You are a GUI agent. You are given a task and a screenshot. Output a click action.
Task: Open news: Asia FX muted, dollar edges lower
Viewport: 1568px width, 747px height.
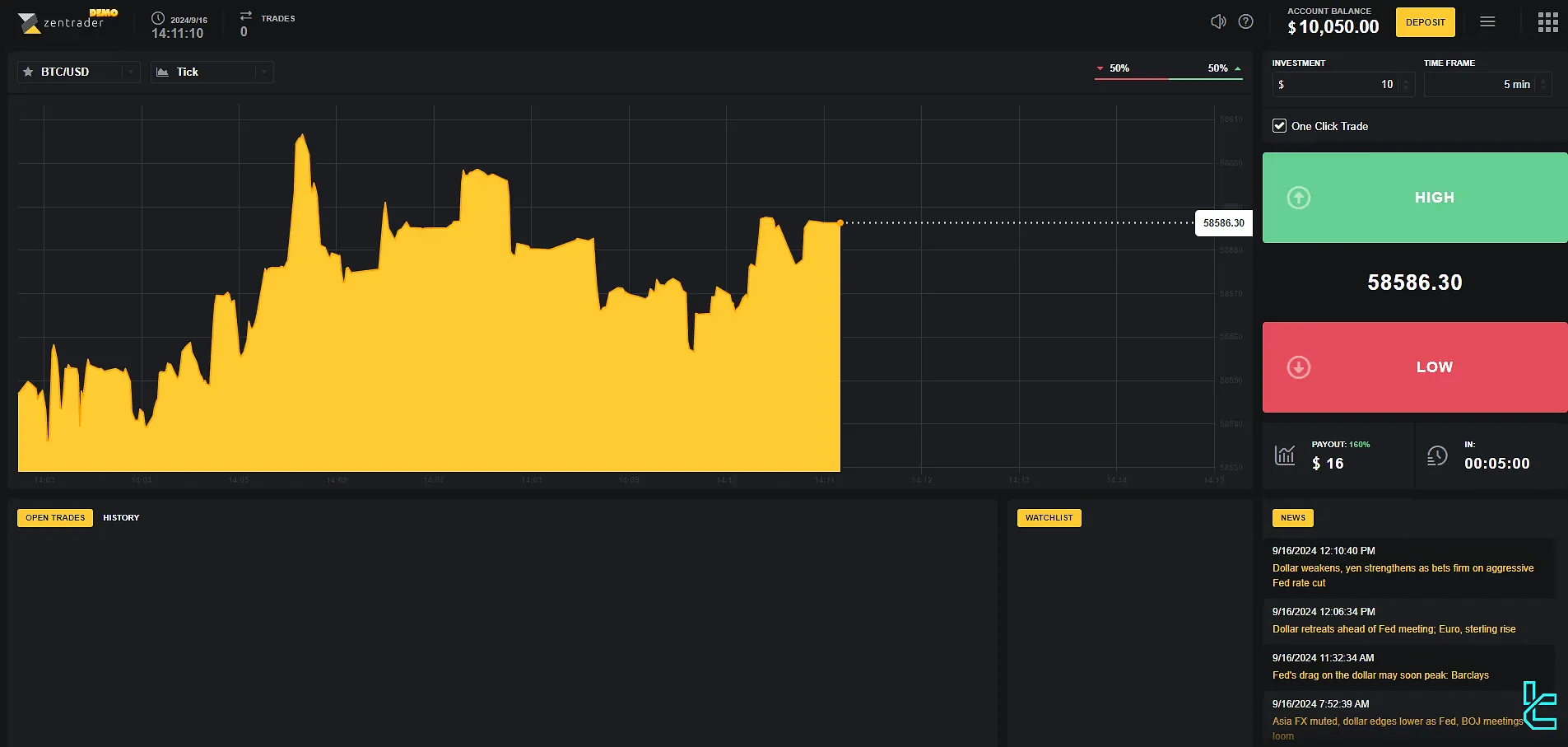click(1398, 728)
